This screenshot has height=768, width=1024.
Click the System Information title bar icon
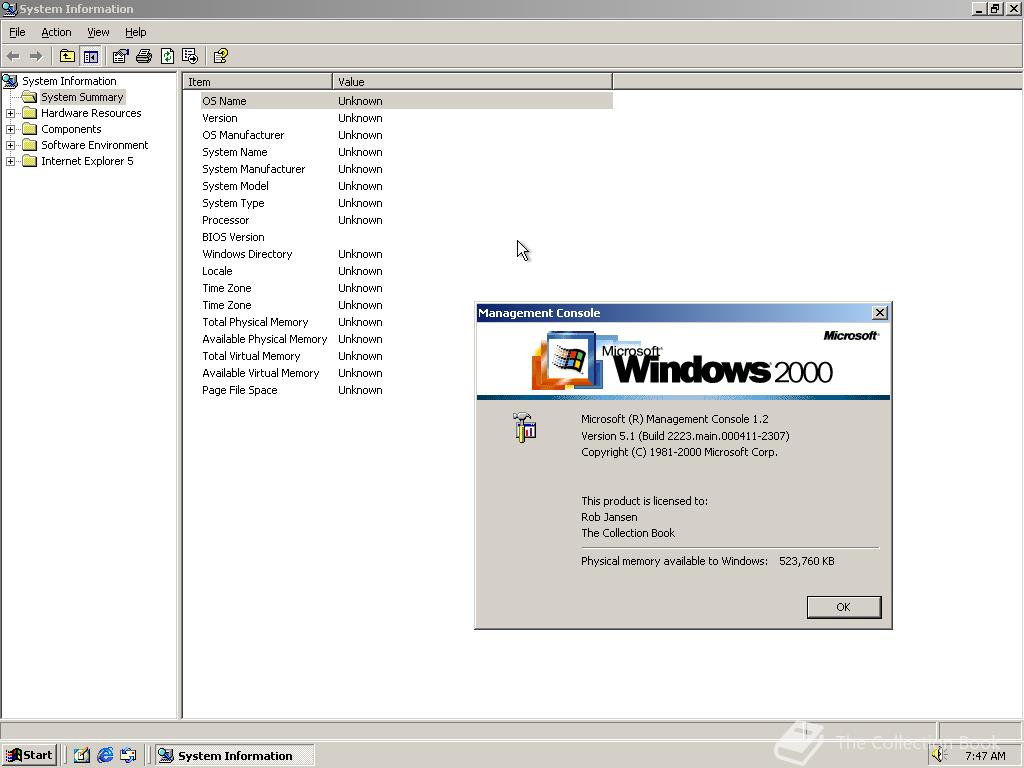(9, 9)
